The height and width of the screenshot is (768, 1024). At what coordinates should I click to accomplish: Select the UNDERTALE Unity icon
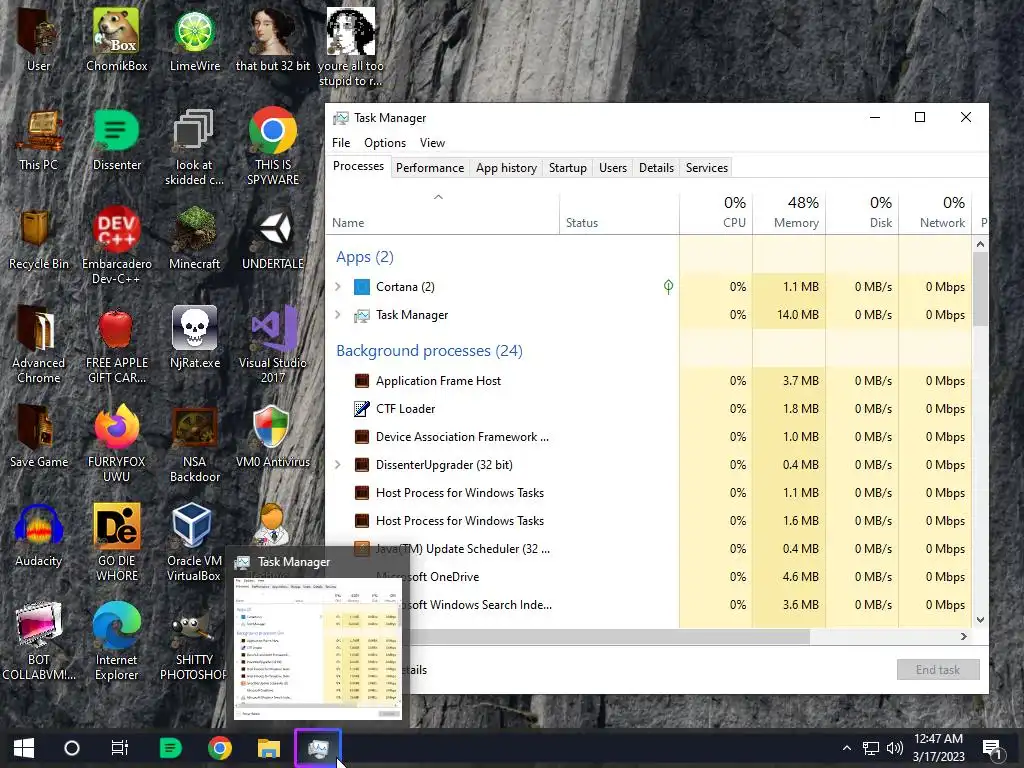coord(273,238)
